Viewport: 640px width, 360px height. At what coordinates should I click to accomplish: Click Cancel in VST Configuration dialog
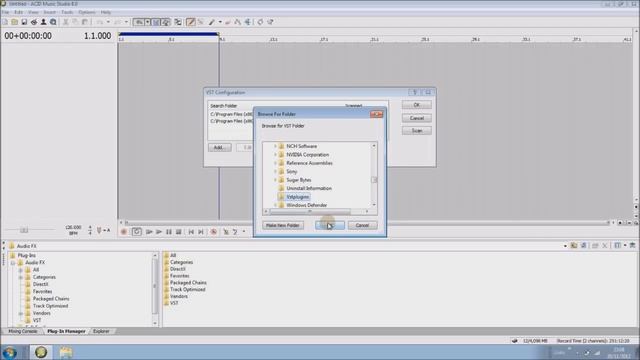pyautogui.click(x=416, y=118)
